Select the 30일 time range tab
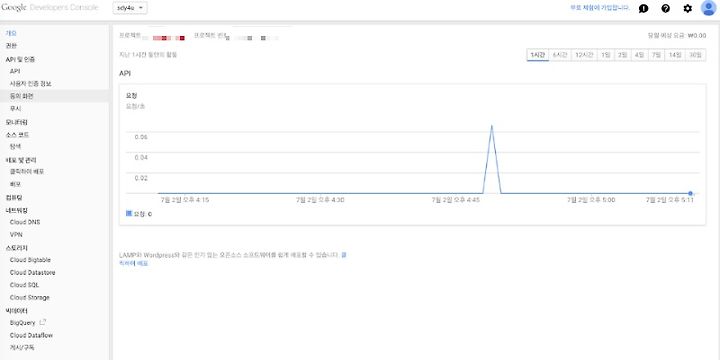Screen dimensions: 720x360 (696, 55)
